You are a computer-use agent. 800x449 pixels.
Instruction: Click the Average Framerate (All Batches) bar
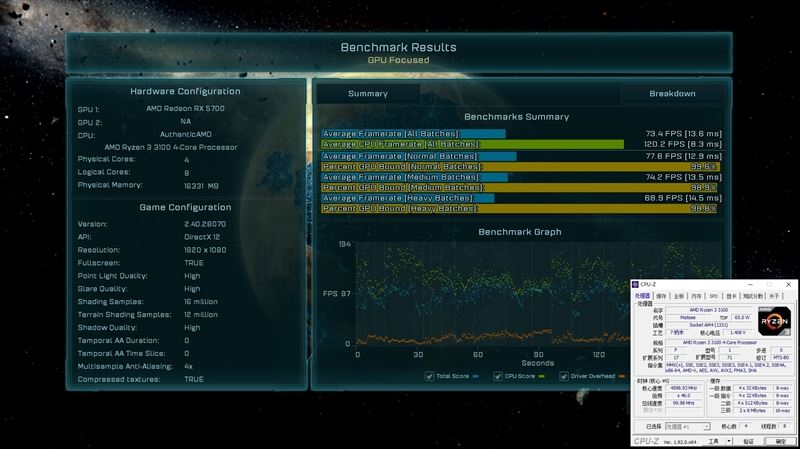pos(413,132)
